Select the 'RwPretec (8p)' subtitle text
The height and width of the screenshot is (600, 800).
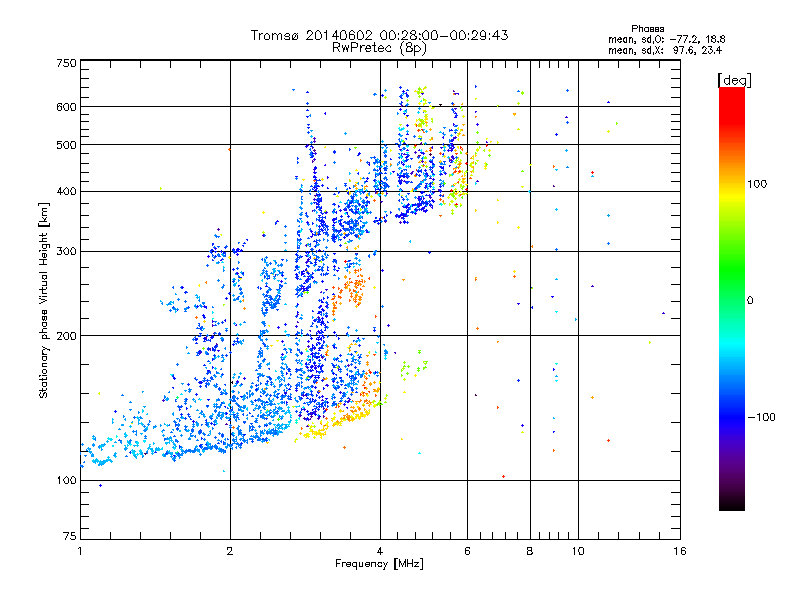point(379,48)
